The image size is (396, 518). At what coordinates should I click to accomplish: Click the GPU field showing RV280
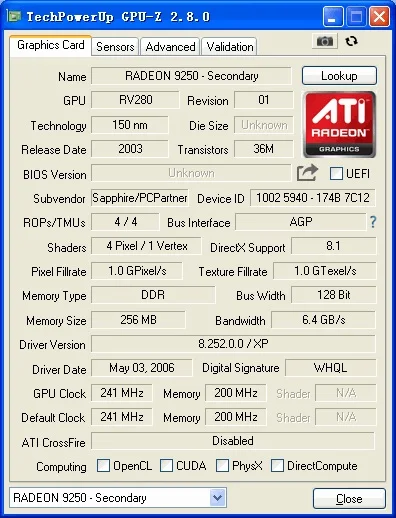pos(135,100)
